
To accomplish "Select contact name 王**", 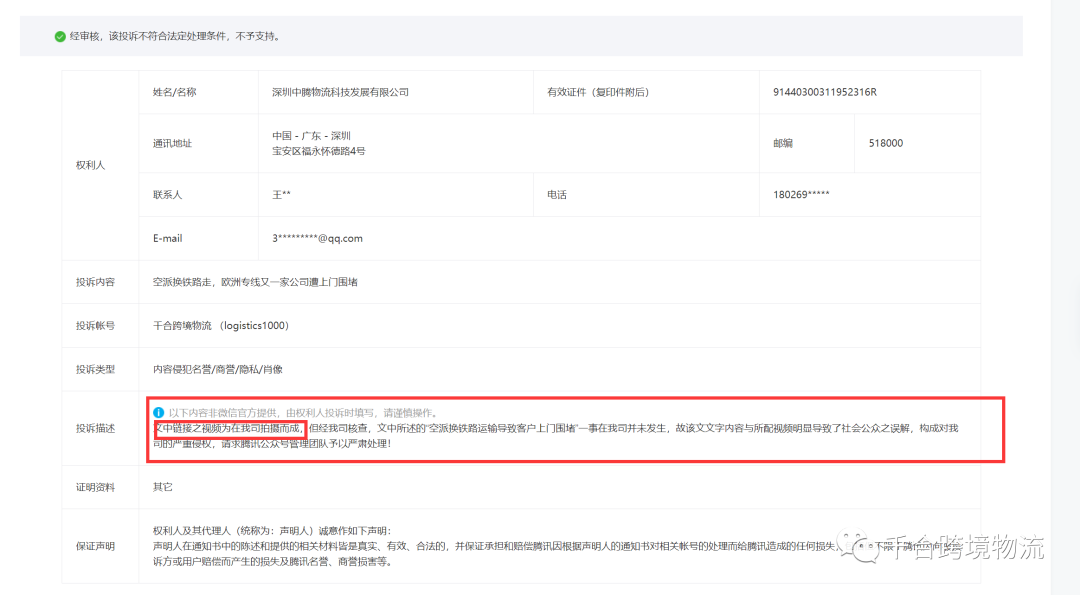I will point(281,195).
